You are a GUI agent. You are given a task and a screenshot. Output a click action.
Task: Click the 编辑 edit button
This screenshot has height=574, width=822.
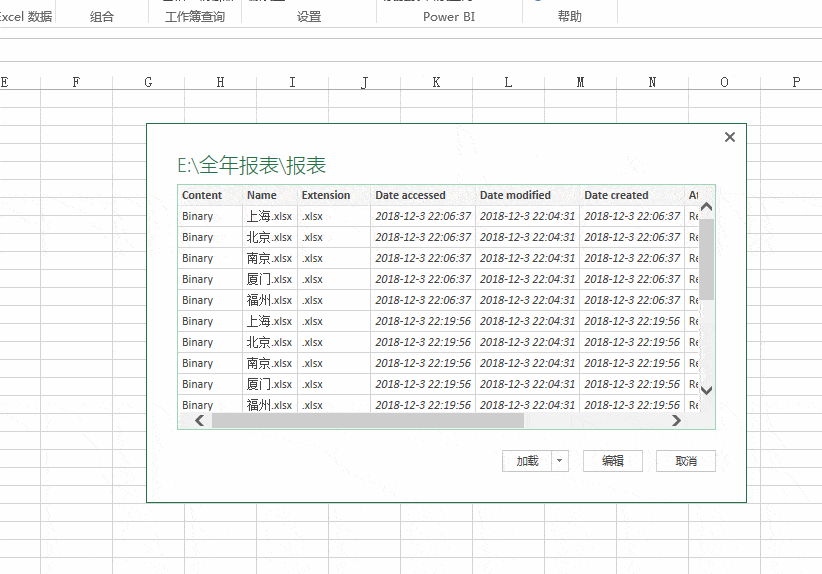(612, 461)
